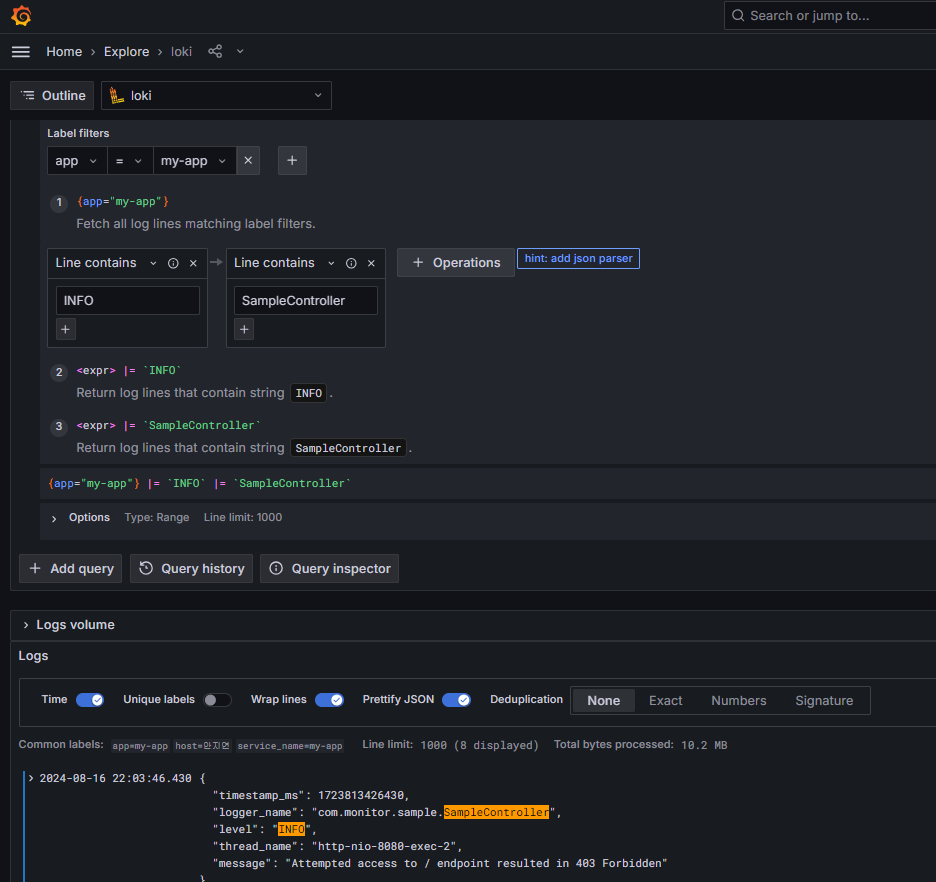
Task: Enable the Unique labels switch
Action: pos(217,700)
